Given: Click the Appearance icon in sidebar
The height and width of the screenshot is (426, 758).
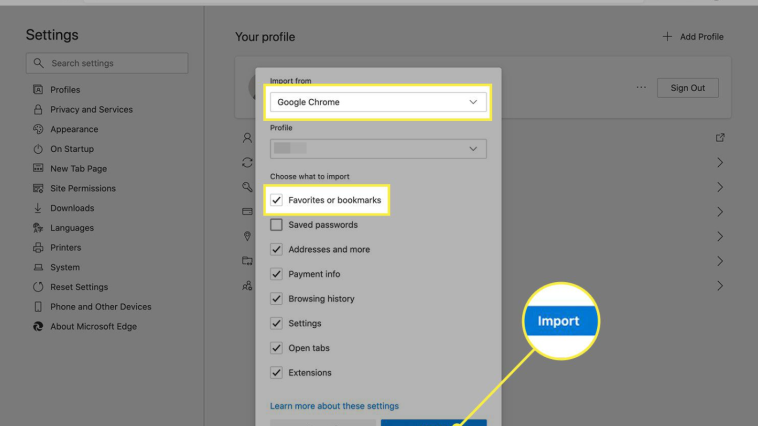Looking at the screenshot, I should click(x=39, y=129).
